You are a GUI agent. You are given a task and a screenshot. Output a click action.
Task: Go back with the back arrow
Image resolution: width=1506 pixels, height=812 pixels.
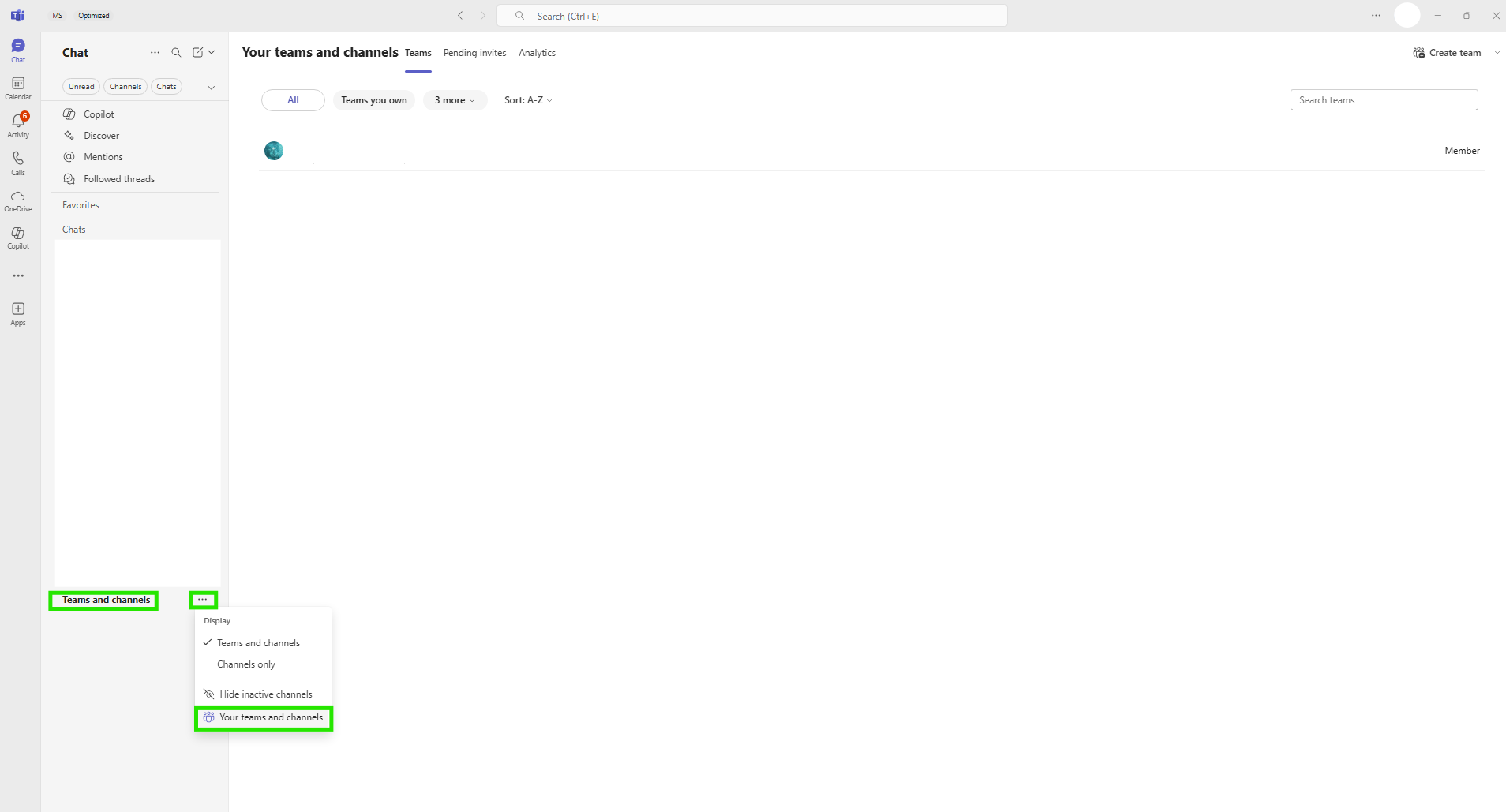(460, 16)
